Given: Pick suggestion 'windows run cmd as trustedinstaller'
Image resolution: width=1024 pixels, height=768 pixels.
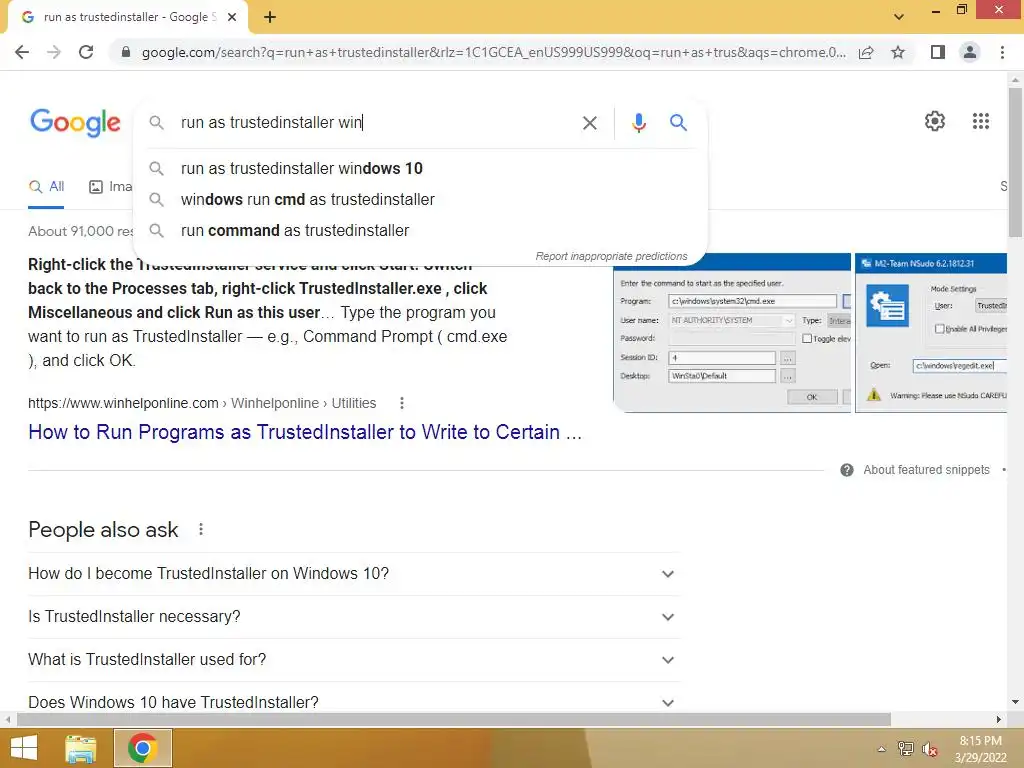Looking at the screenshot, I should [420, 199].
